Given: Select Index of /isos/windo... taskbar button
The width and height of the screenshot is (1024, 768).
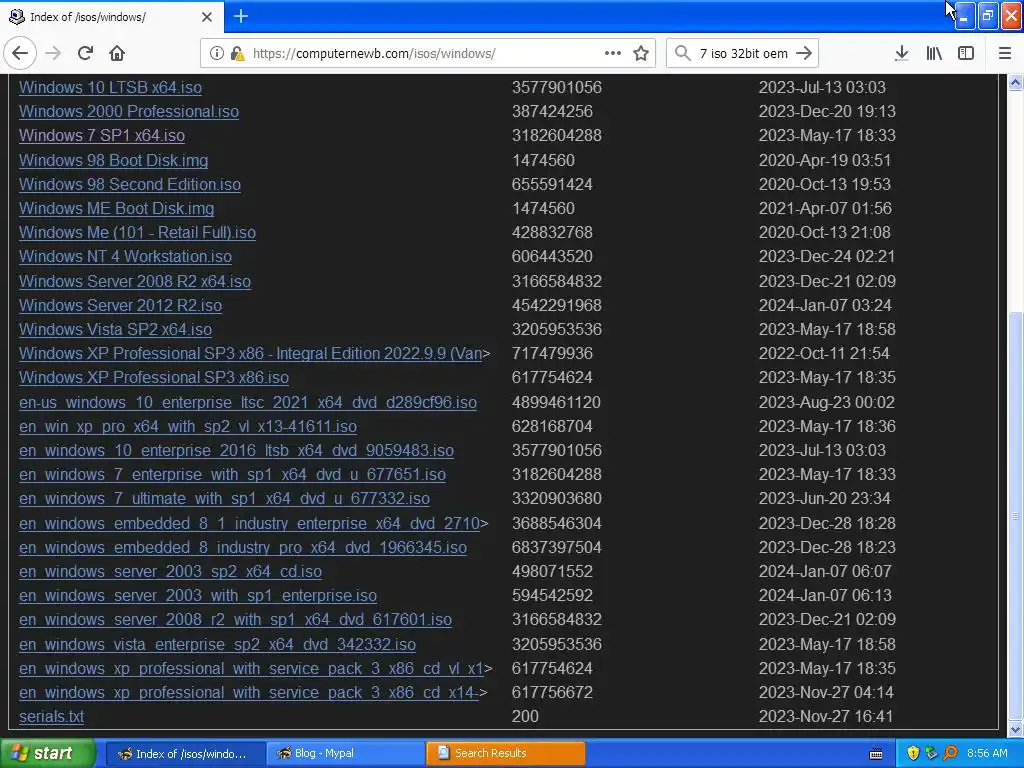Looking at the screenshot, I should click(185, 754).
